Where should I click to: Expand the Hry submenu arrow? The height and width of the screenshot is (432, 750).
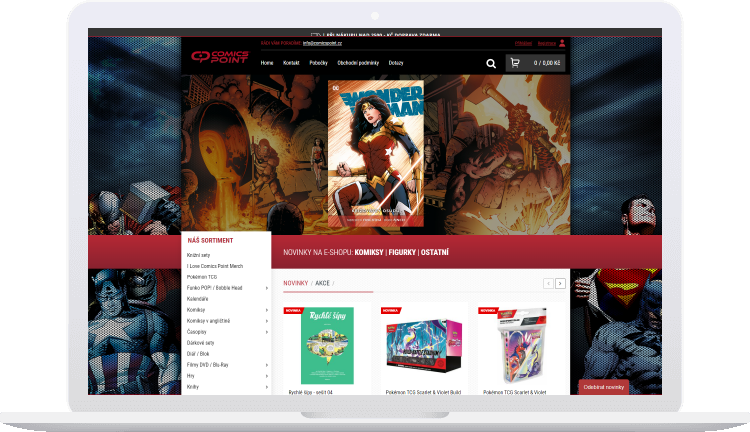pyautogui.click(x=266, y=376)
